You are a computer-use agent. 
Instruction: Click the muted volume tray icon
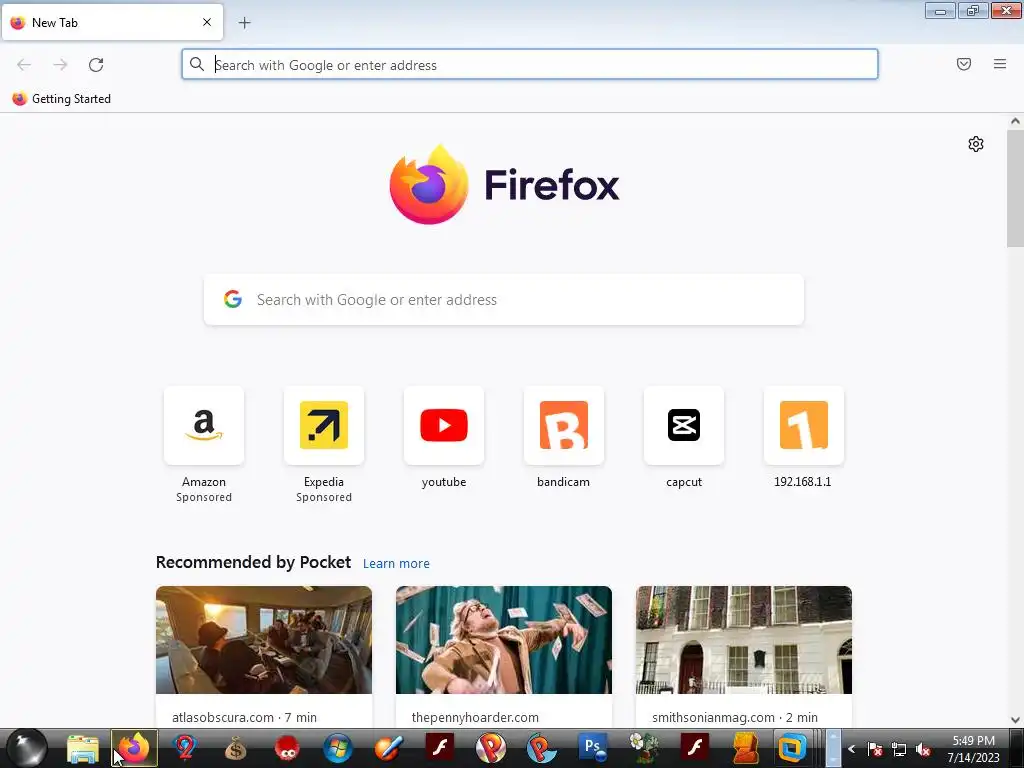click(x=923, y=750)
